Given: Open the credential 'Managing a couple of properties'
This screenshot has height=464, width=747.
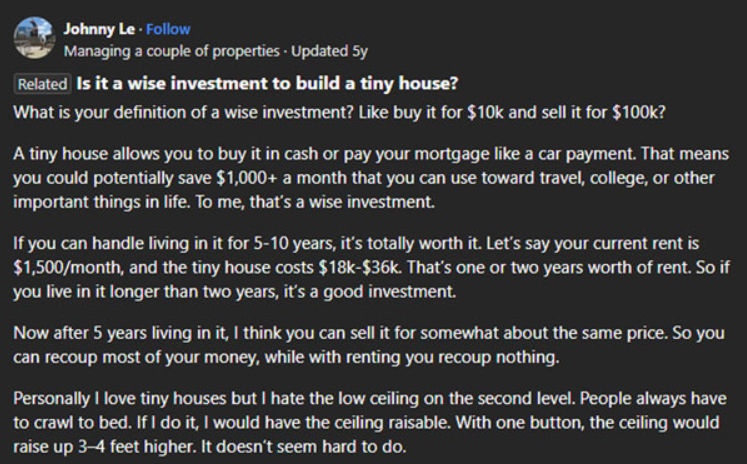Looking at the screenshot, I should click(x=172, y=51).
